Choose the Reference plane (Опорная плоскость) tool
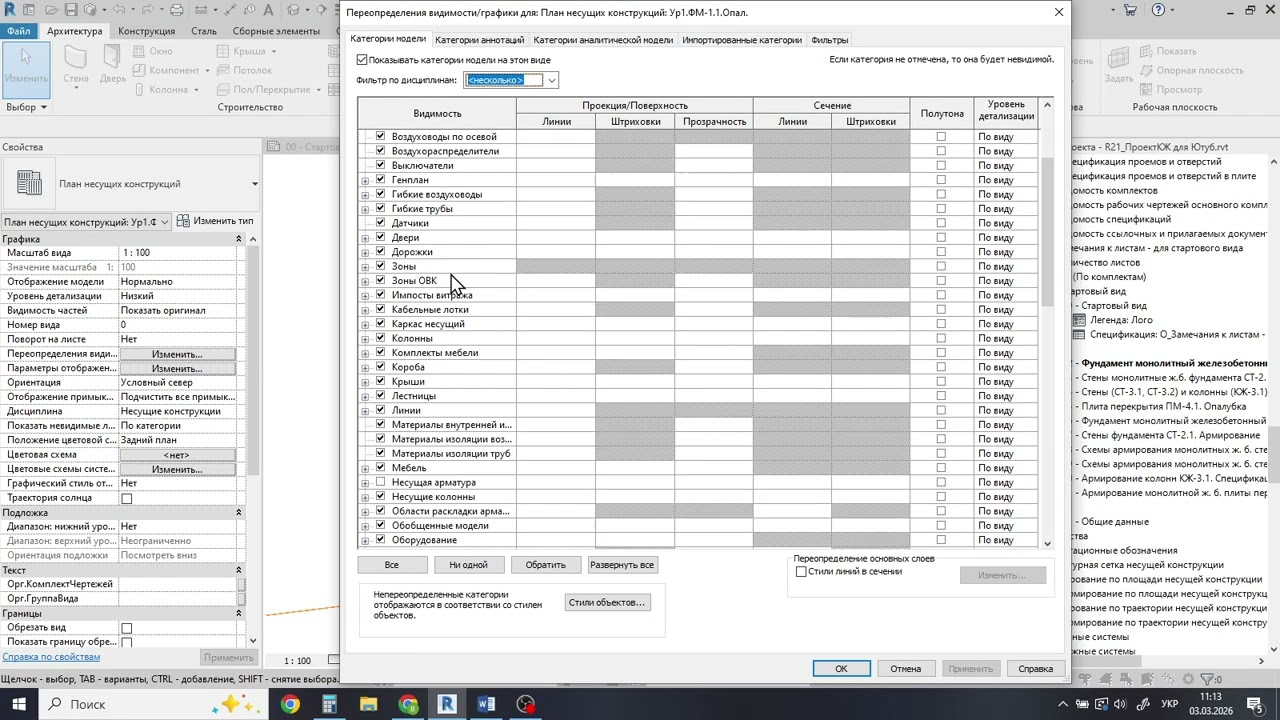Viewport: 1280px width, 720px height. 1192,70
